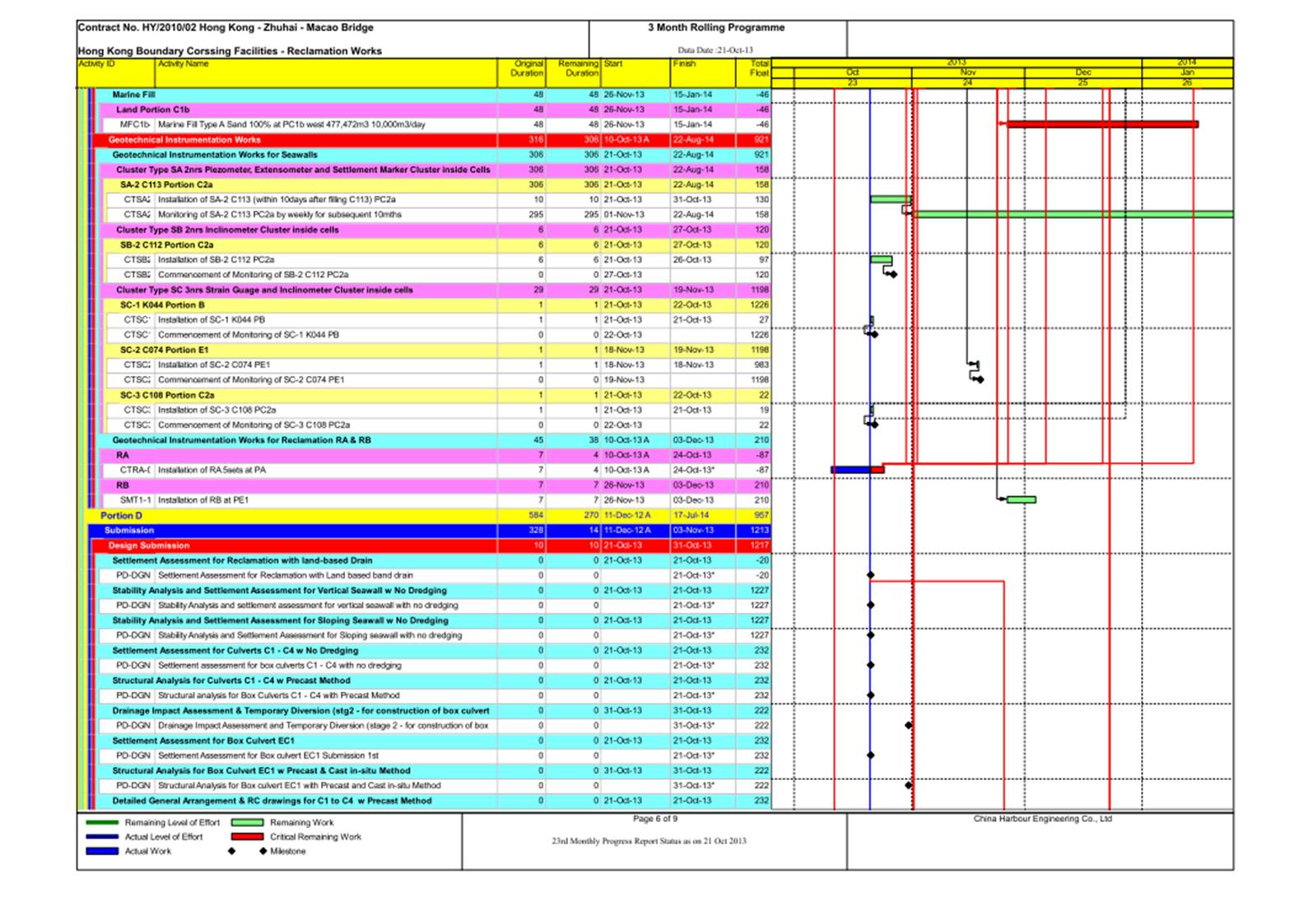Click the blue actual-work bar for Installation of RA 5sets
This screenshot has width=1304, height=924.
coord(851,470)
